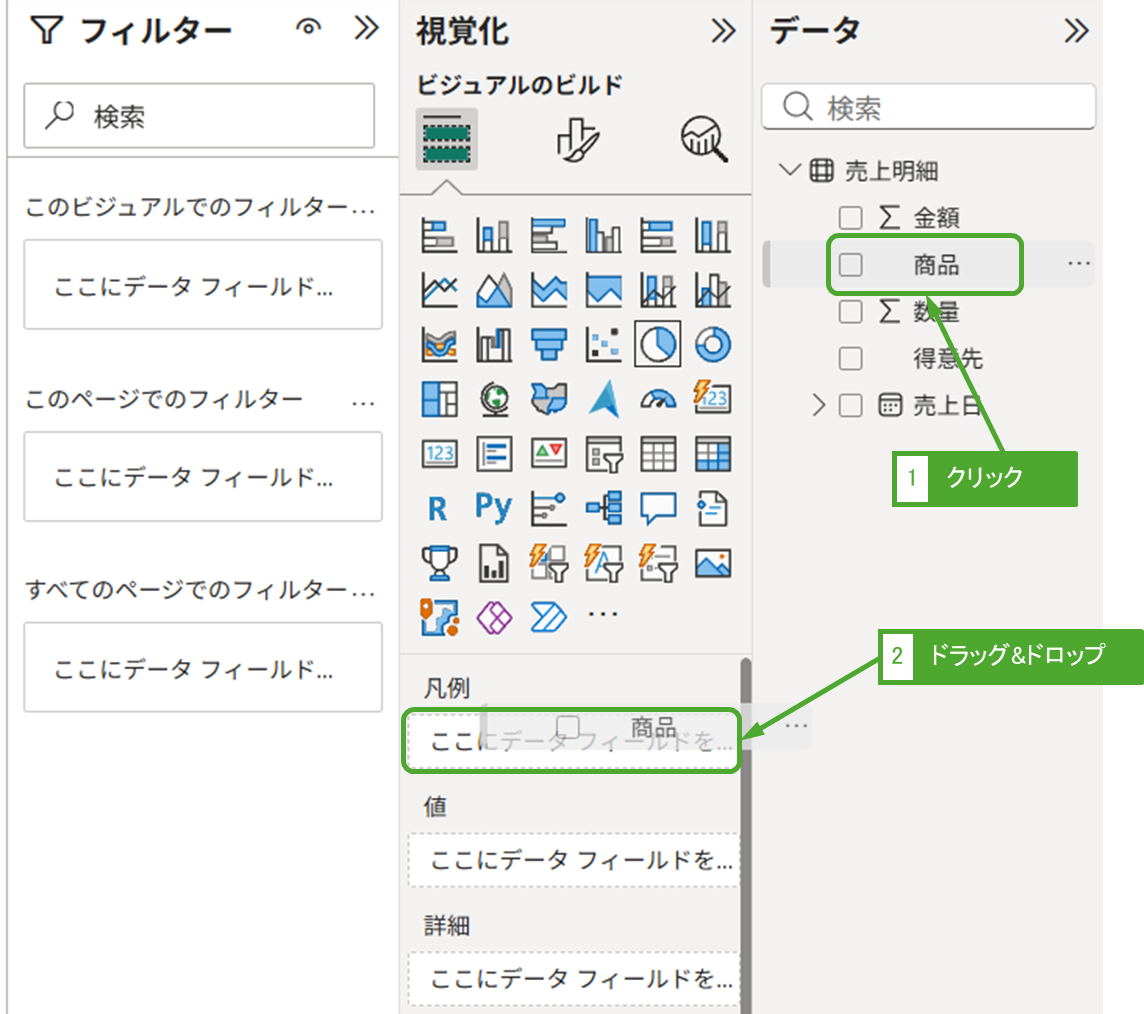Select the pie chart visual
Screen dimensions: 1144x1014
pos(658,345)
